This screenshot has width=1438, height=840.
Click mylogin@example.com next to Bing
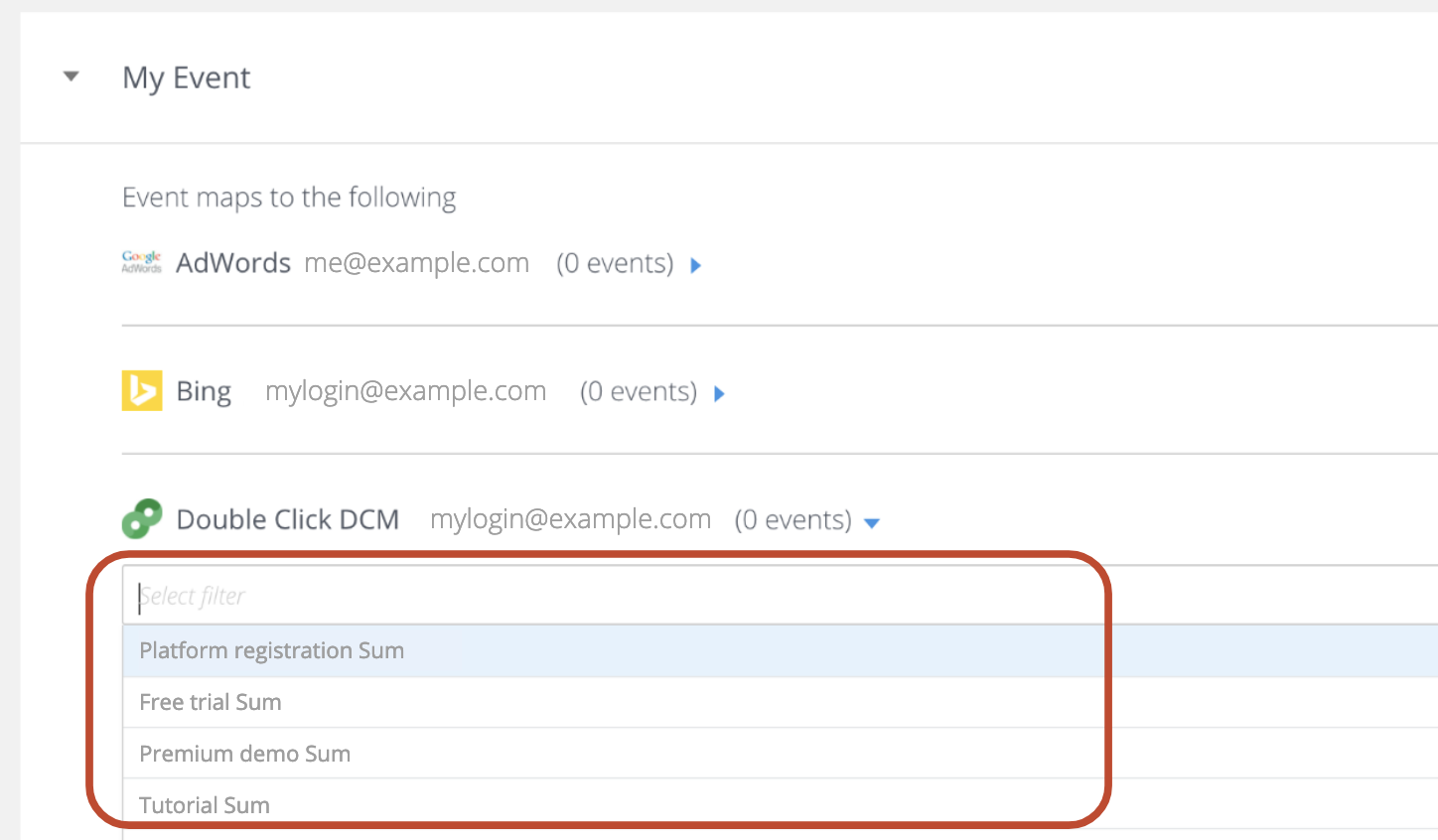click(x=405, y=391)
